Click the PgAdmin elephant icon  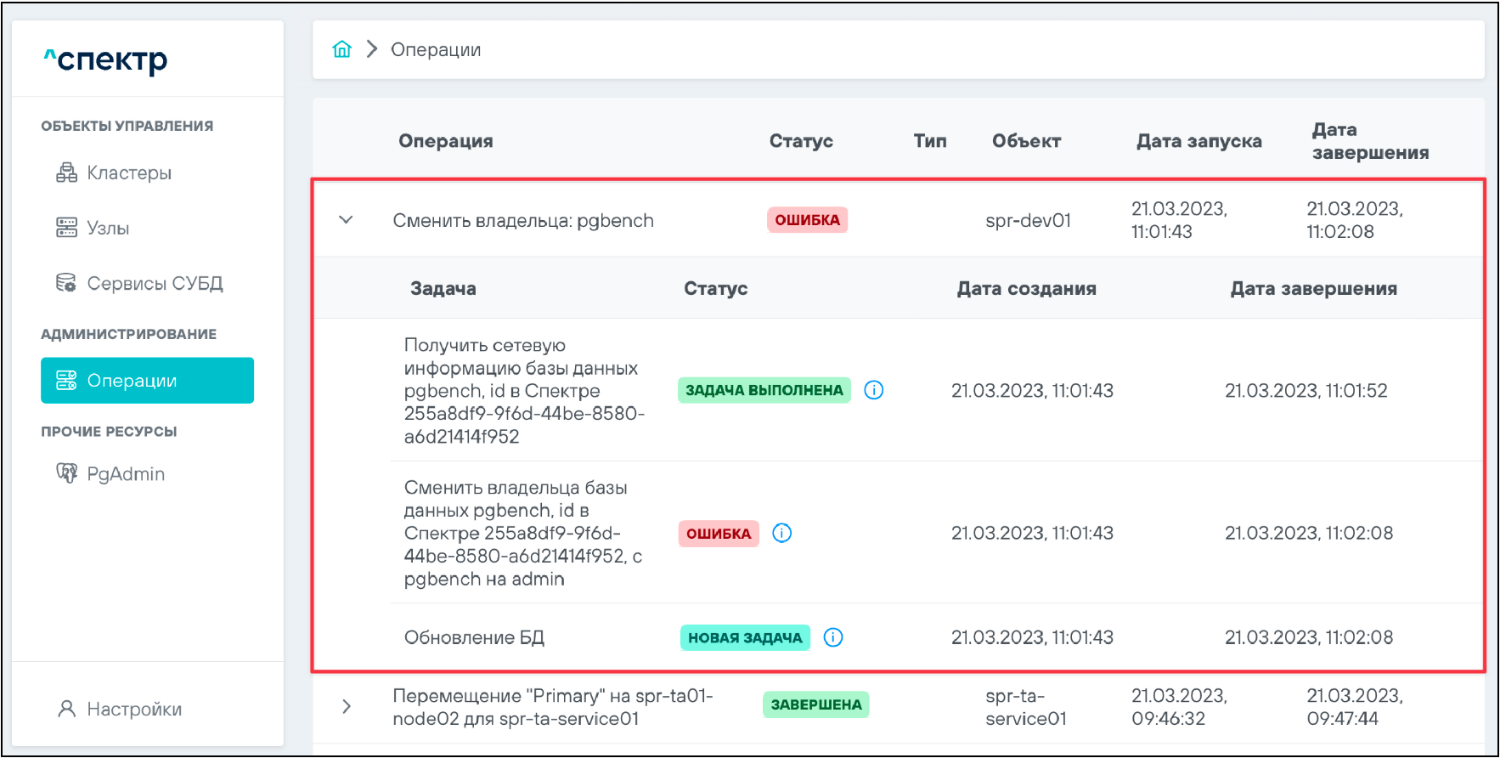(66, 474)
